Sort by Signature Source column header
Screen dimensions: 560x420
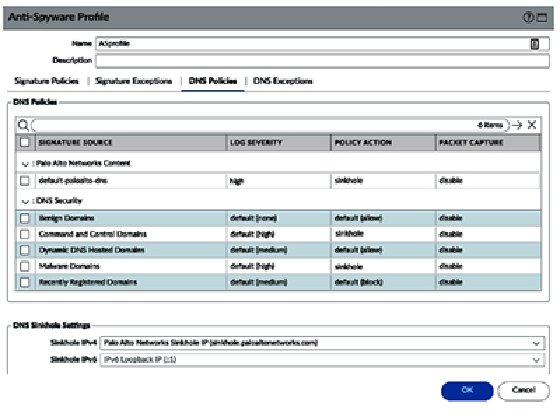point(131,142)
